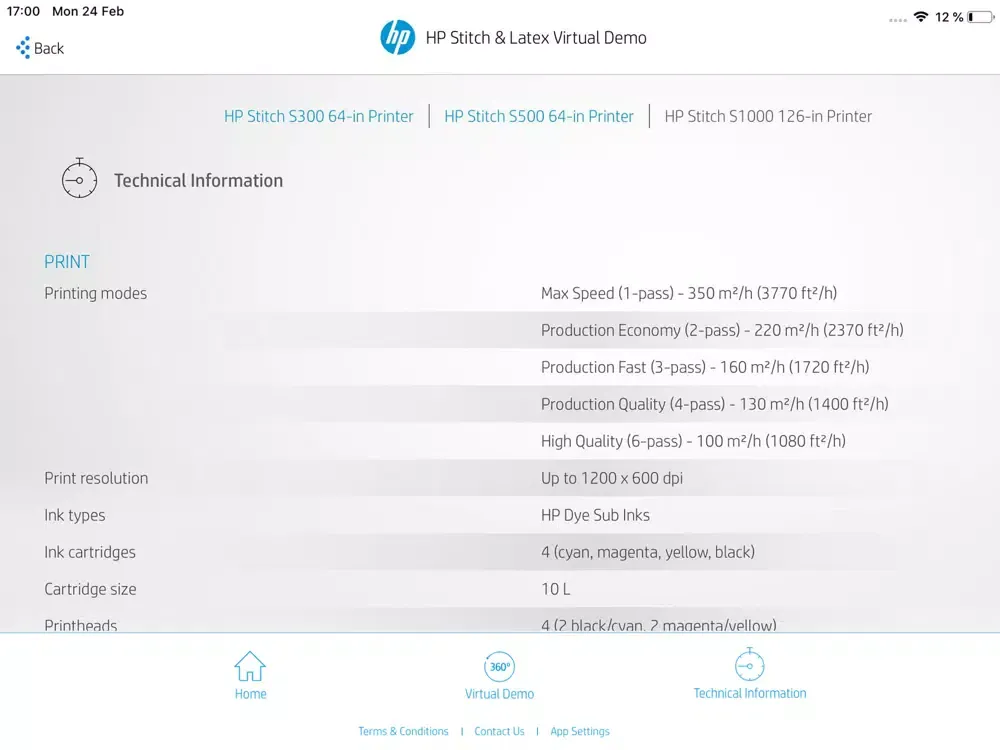Click the 'Up to 1200 x 600 dpi' value
Screen dimensions: 1000x750
[x=612, y=478]
